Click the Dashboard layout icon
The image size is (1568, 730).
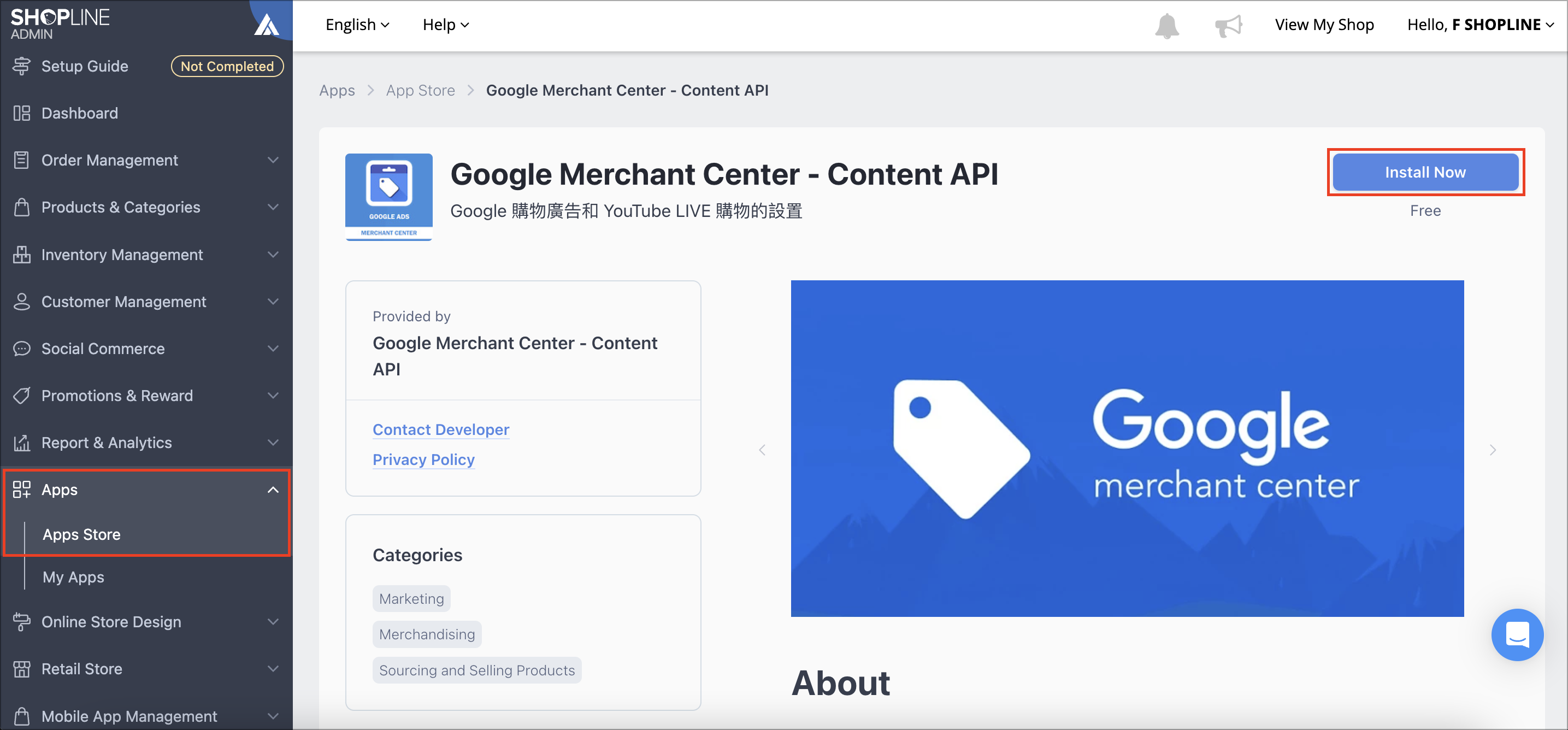(21, 113)
